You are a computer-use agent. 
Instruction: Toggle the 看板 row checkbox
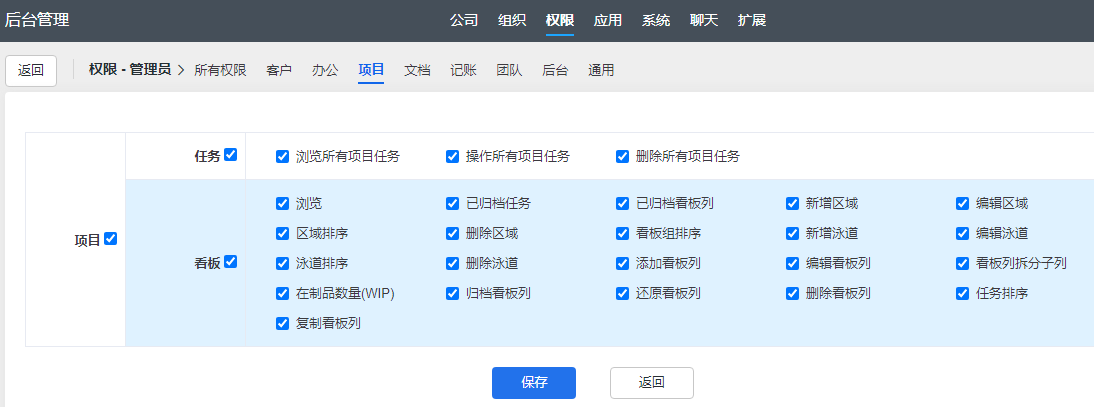coord(231,262)
